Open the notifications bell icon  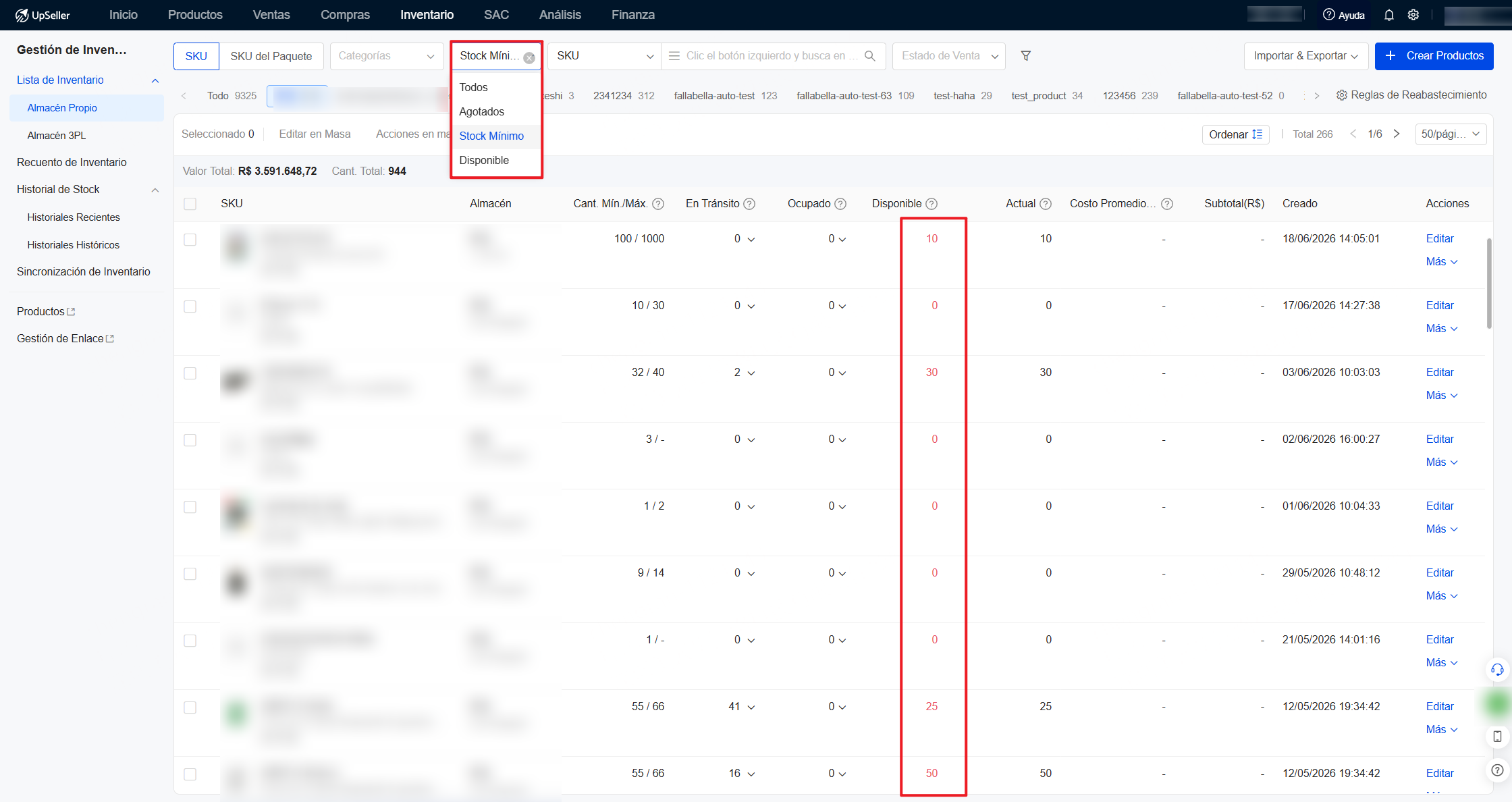[1388, 15]
